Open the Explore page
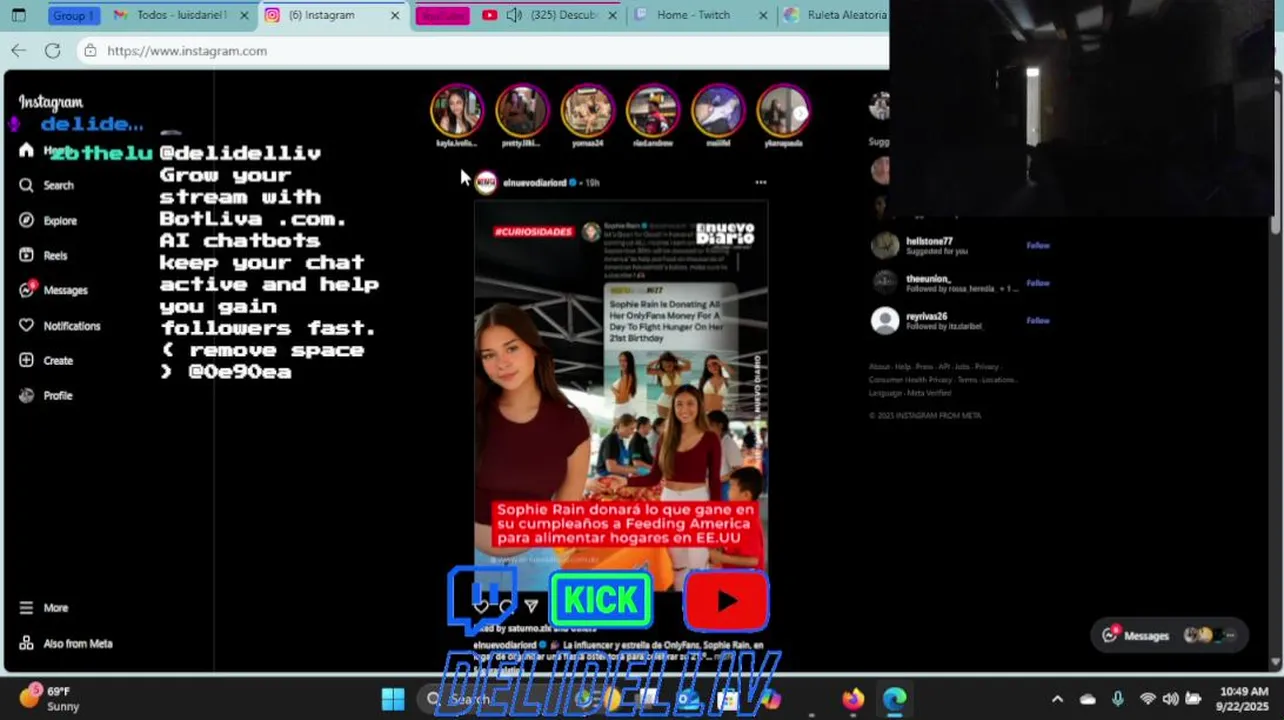Image resolution: width=1284 pixels, height=720 pixels. (48, 220)
